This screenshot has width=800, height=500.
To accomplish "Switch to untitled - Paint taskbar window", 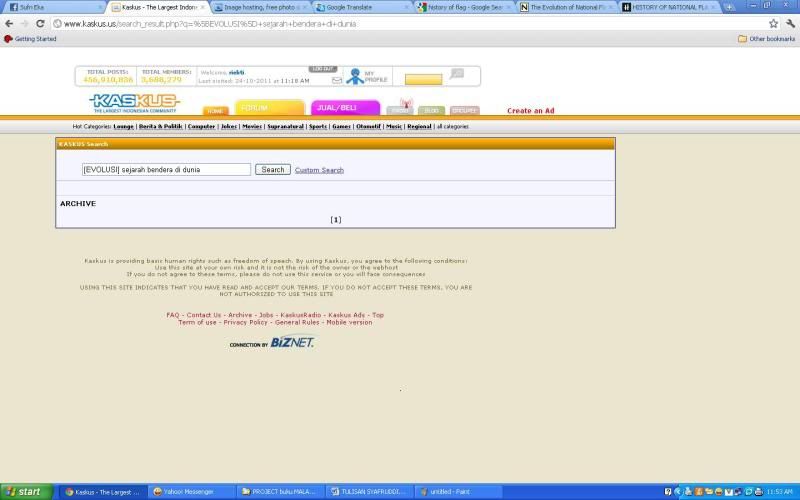I will pyautogui.click(x=458, y=492).
